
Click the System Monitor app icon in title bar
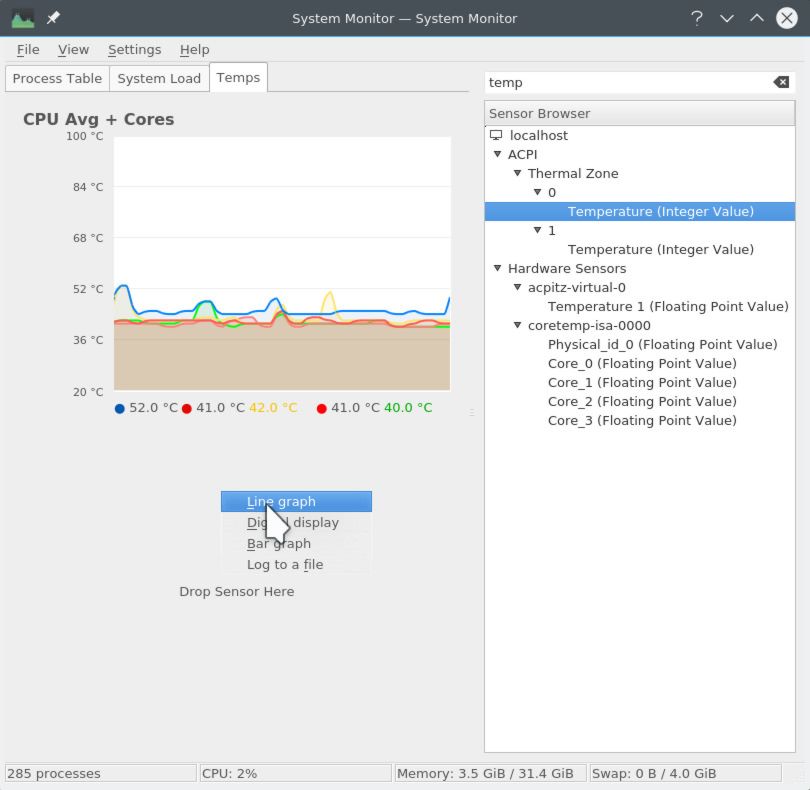coord(23,19)
